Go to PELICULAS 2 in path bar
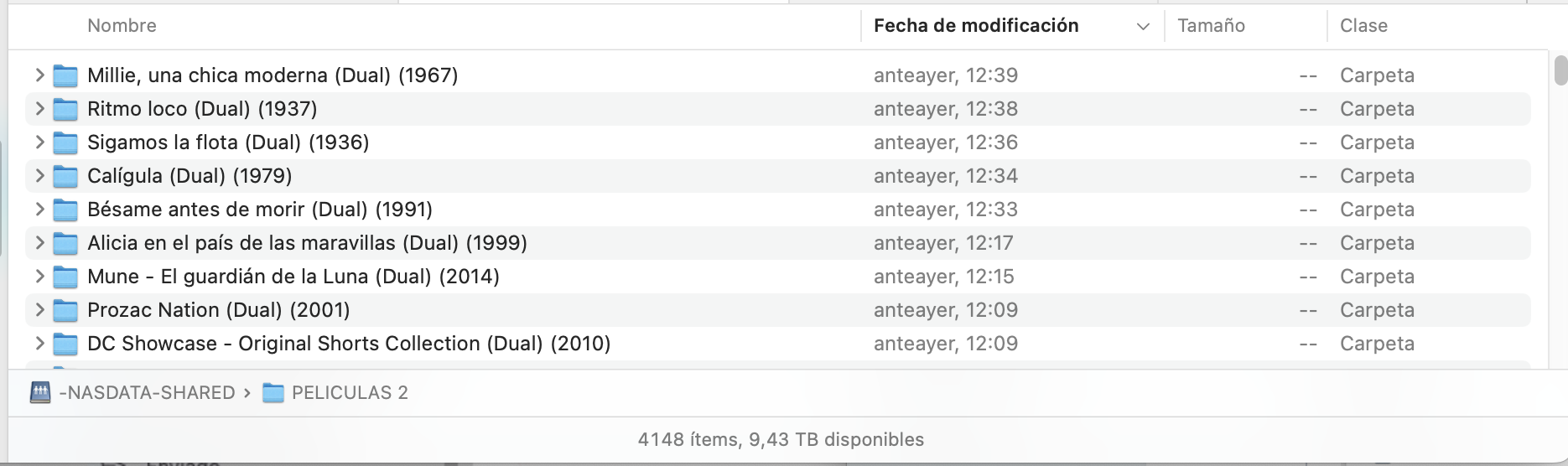Image resolution: width=1568 pixels, height=466 pixels. tap(350, 392)
